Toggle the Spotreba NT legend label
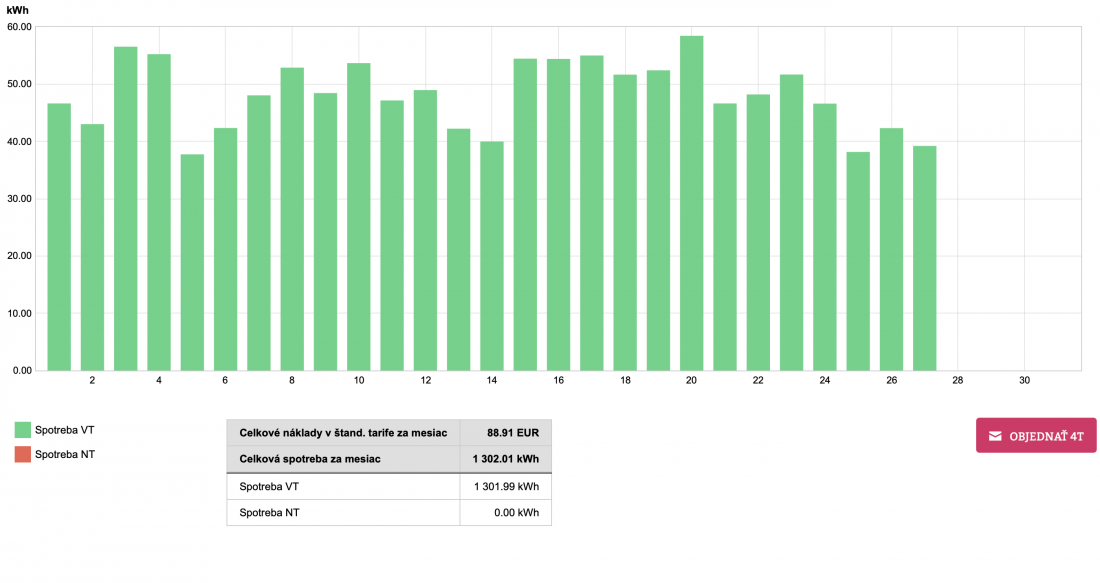1100x583 pixels. [65, 455]
